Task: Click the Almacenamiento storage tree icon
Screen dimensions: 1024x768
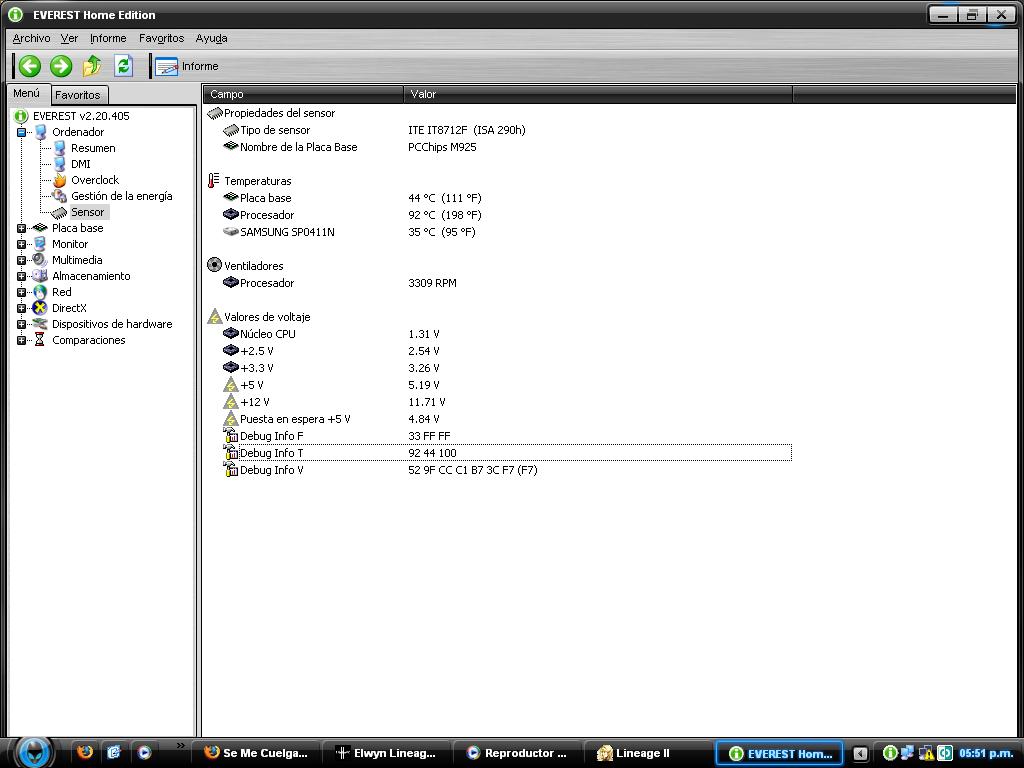Action: tap(40, 276)
